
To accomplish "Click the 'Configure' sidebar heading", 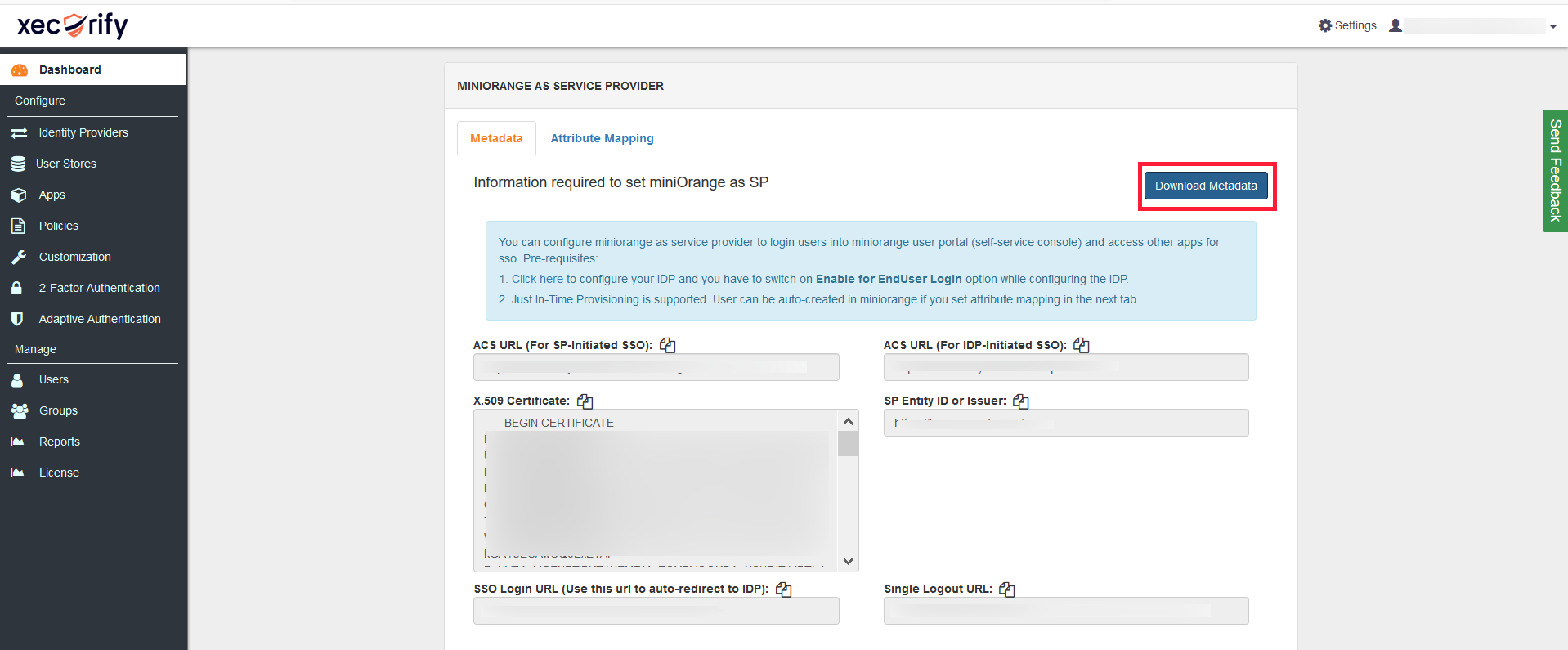I will (40, 101).
